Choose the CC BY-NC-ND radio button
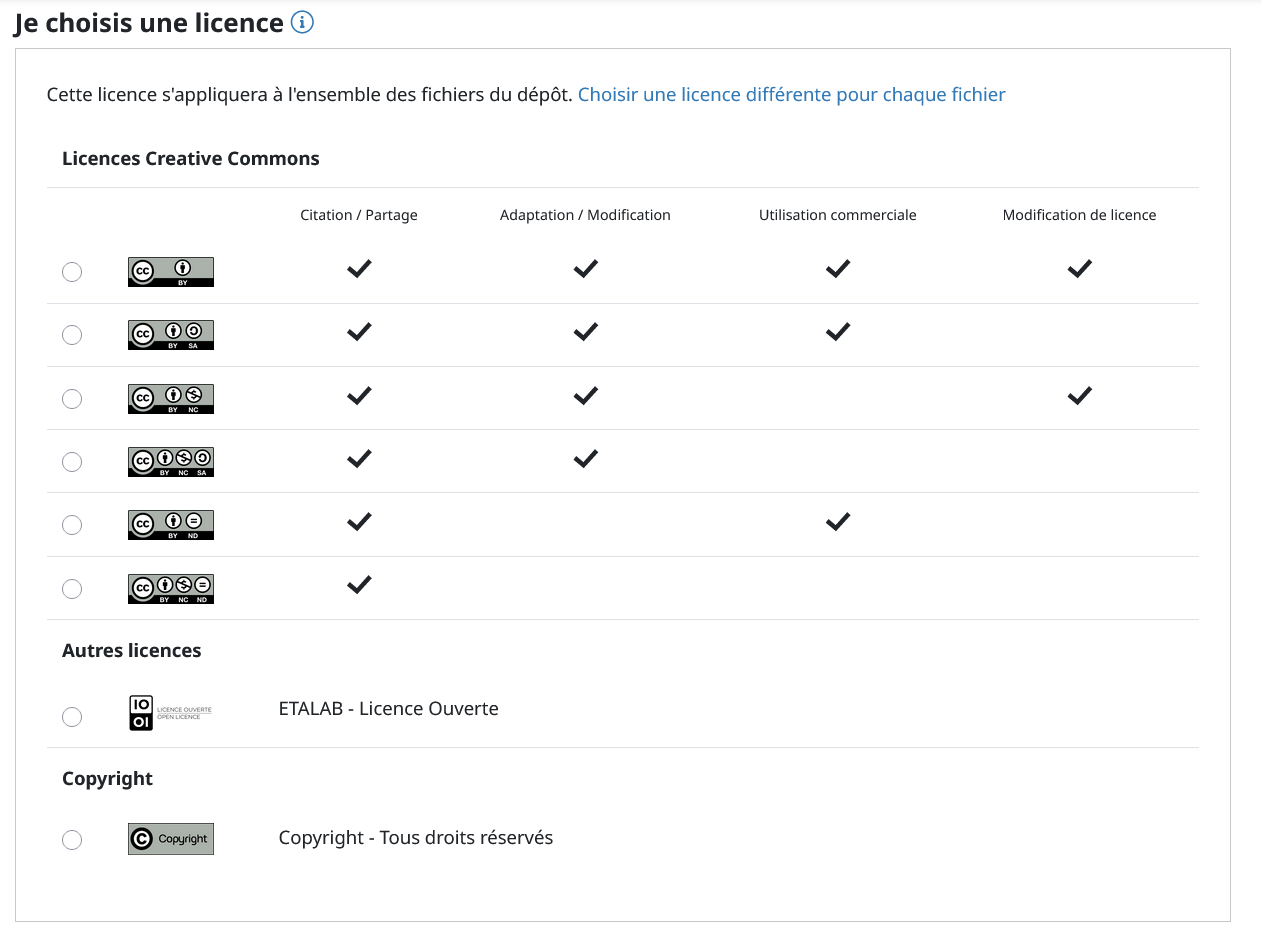1261x940 pixels. (72, 589)
